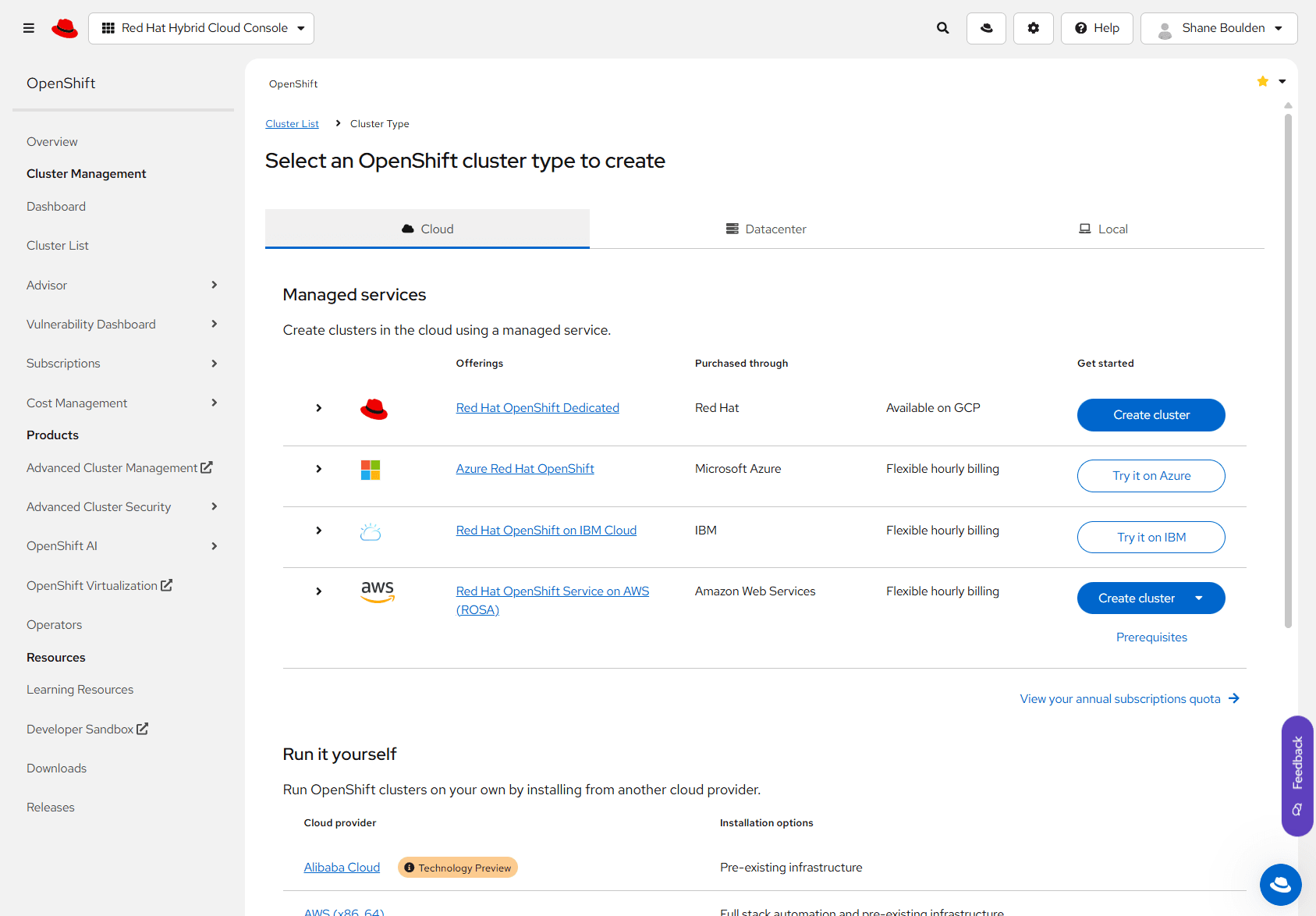Screen dimensions: 1316x916
Task: Click the Technology Preview info badge
Action: (x=458, y=868)
